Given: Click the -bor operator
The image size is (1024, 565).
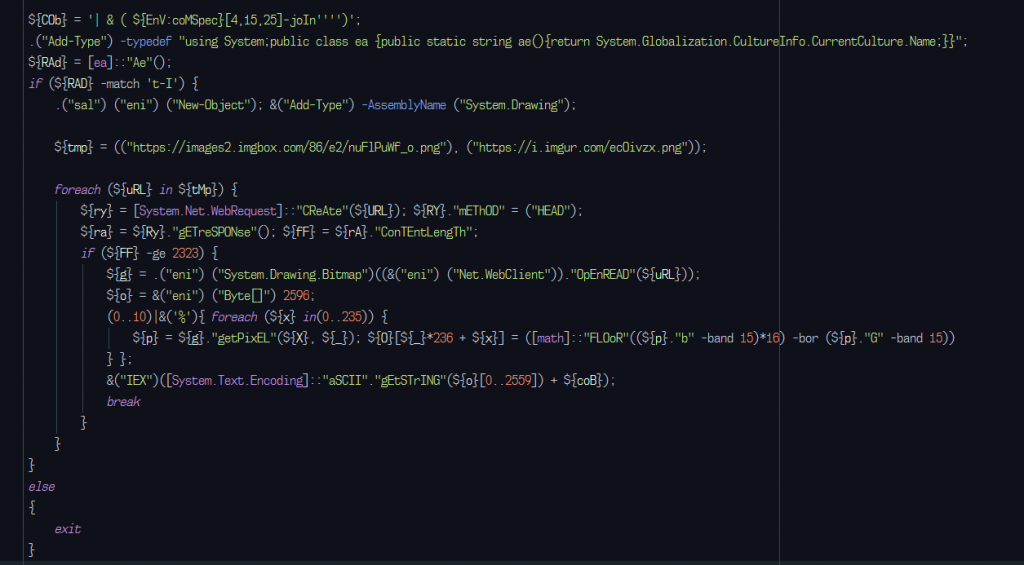Looking at the screenshot, I should (x=805, y=338).
